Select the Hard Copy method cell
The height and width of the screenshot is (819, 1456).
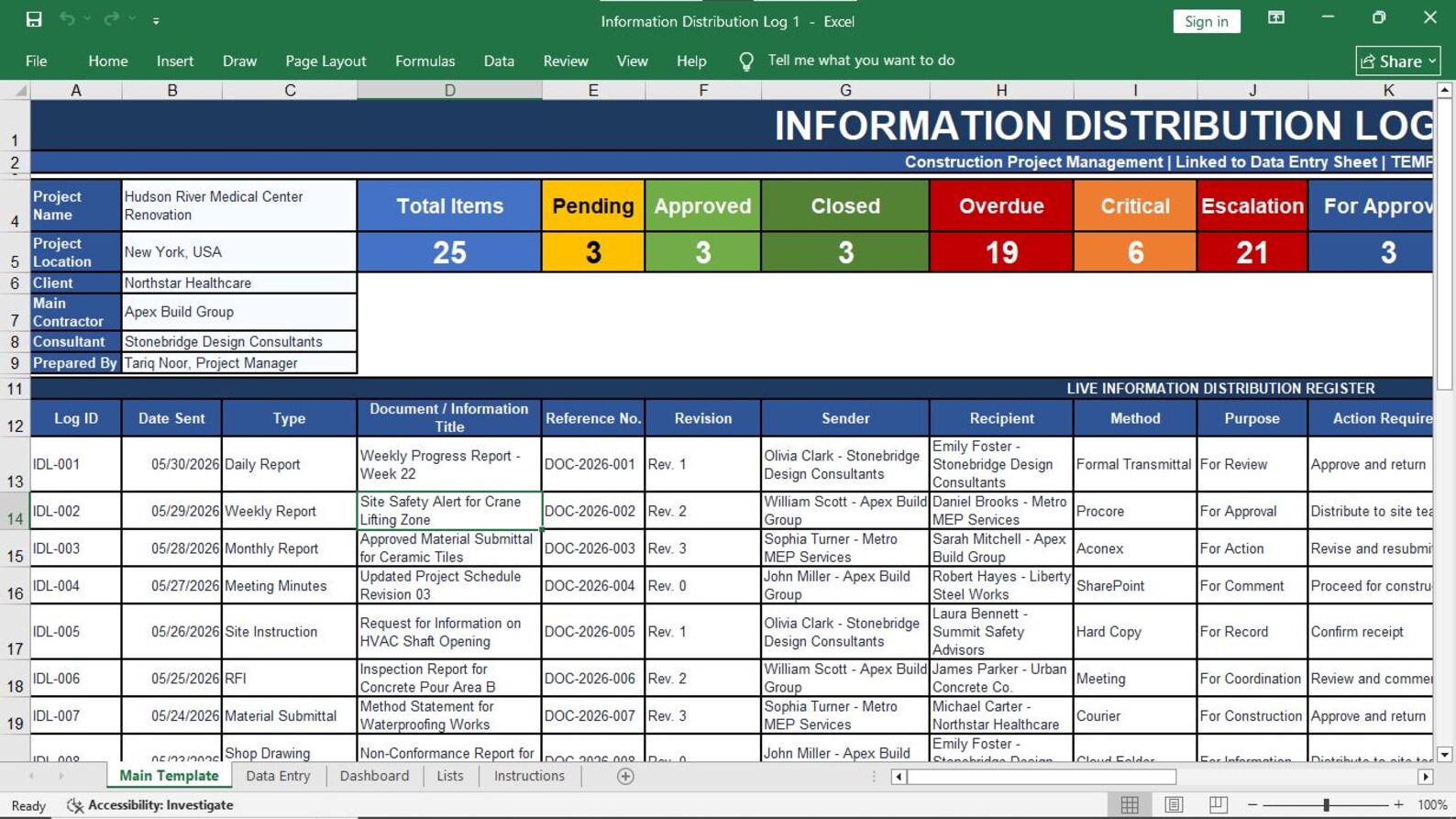(x=1135, y=632)
